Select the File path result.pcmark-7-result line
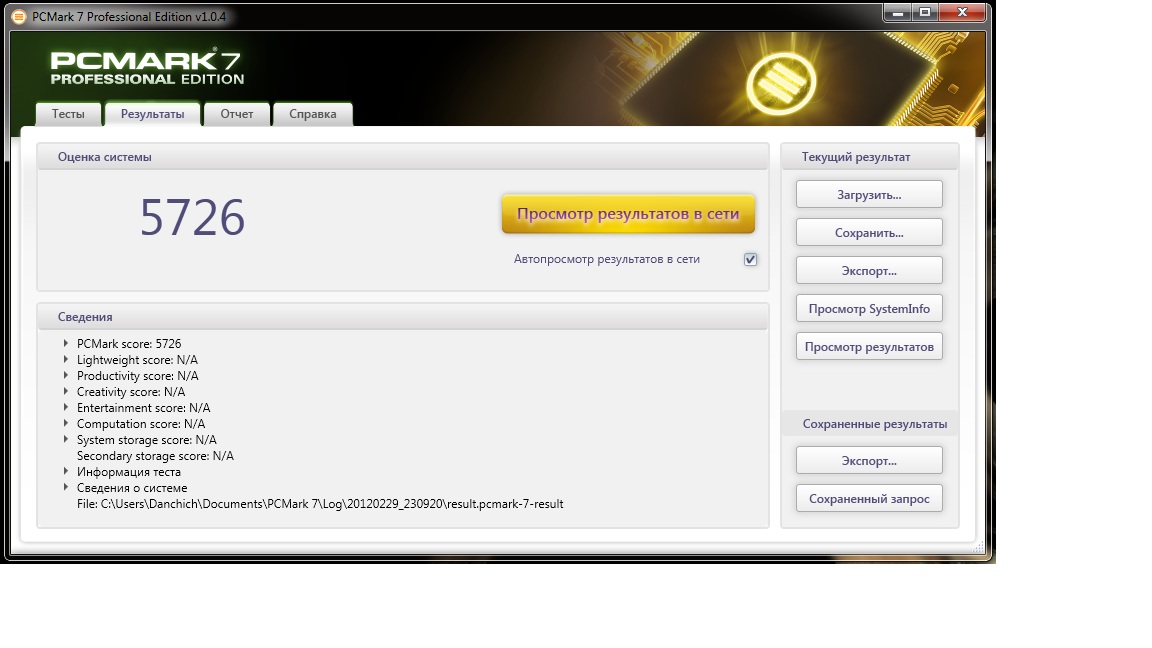This screenshot has width=1152, height=648. (320, 504)
